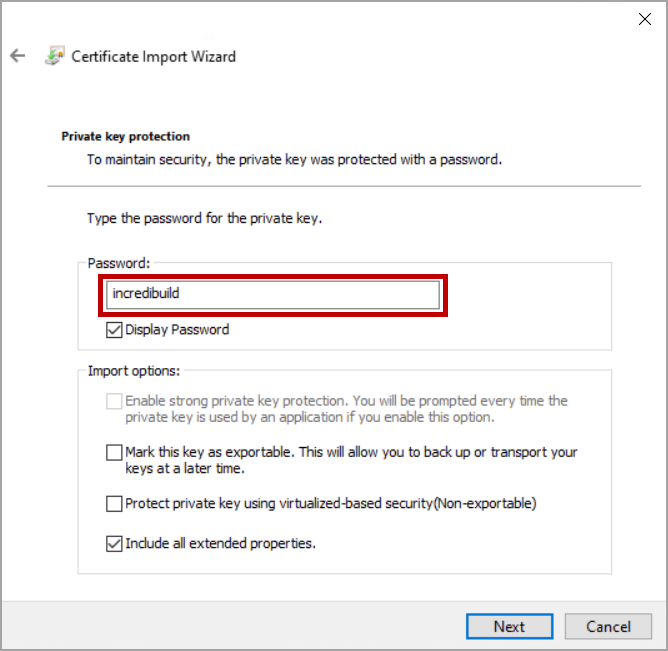Click the 'Import options:' group label
The width and height of the screenshot is (668, 651).
pos(134,371)
